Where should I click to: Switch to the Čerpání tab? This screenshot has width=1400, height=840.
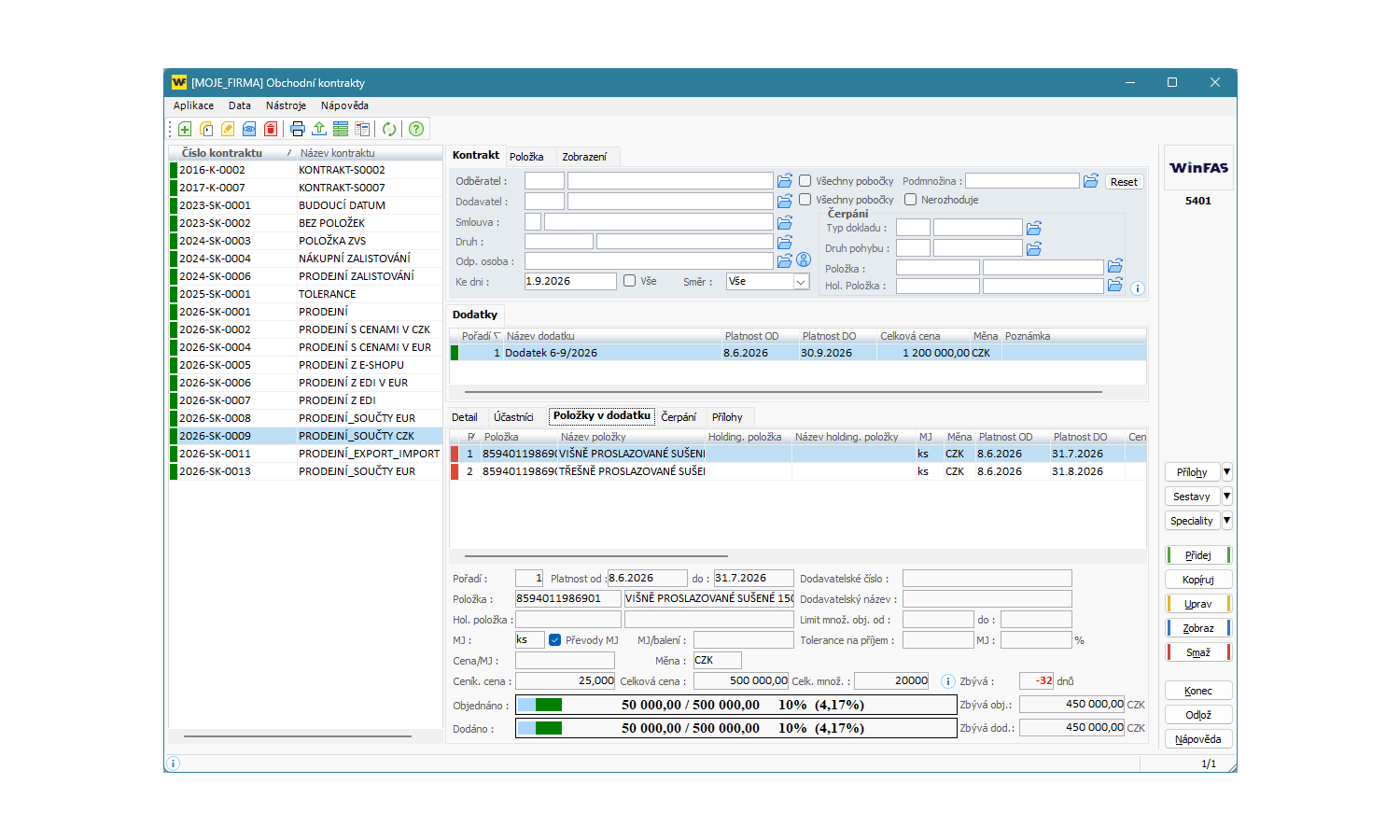click(x=679, y=417)
